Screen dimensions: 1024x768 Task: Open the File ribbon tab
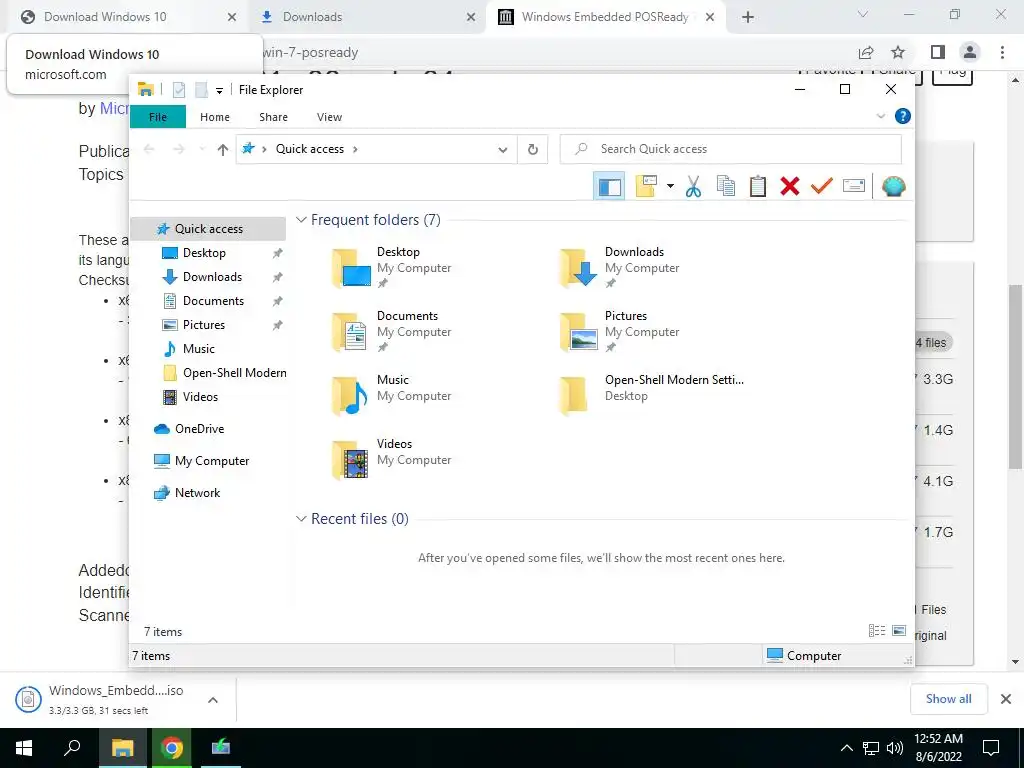click(x=158, y=117)
